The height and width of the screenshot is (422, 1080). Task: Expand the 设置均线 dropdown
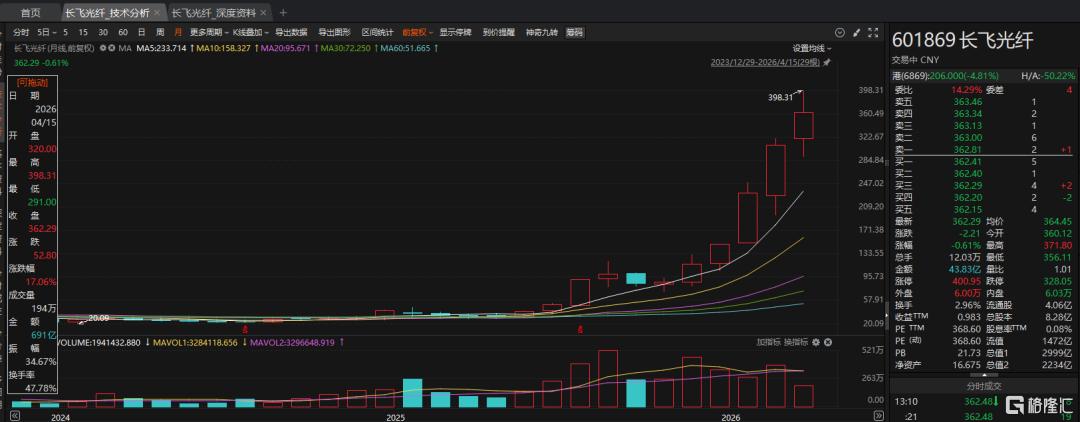[x=812, y=48]
